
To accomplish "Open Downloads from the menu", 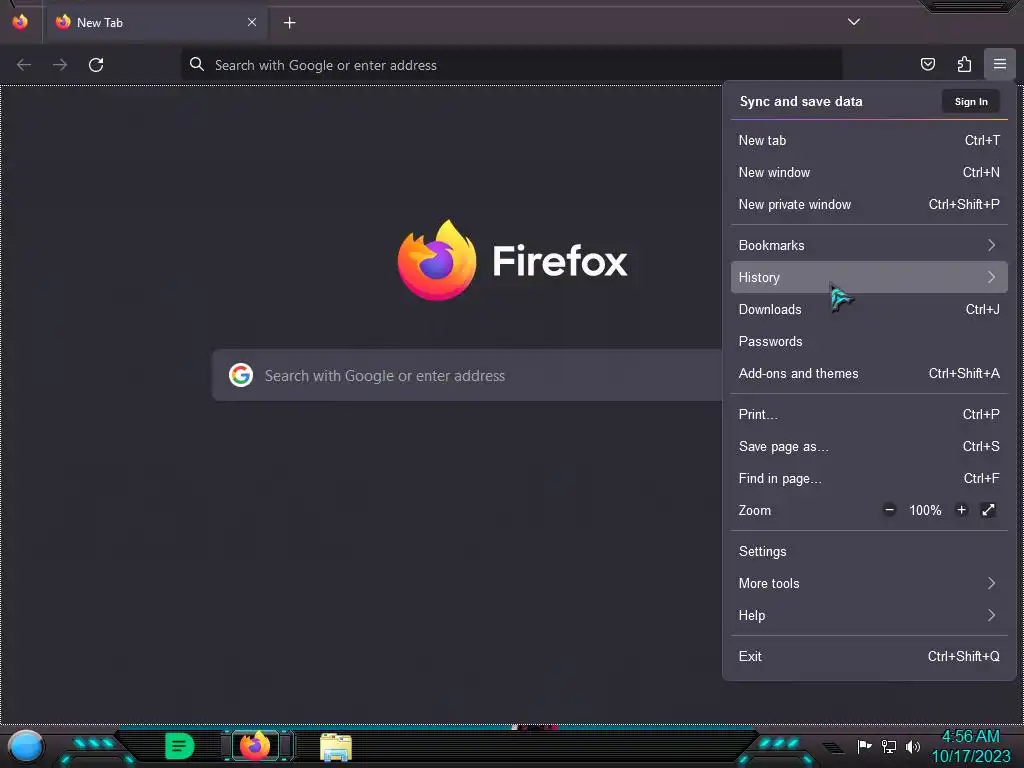I will click(869, 310).
